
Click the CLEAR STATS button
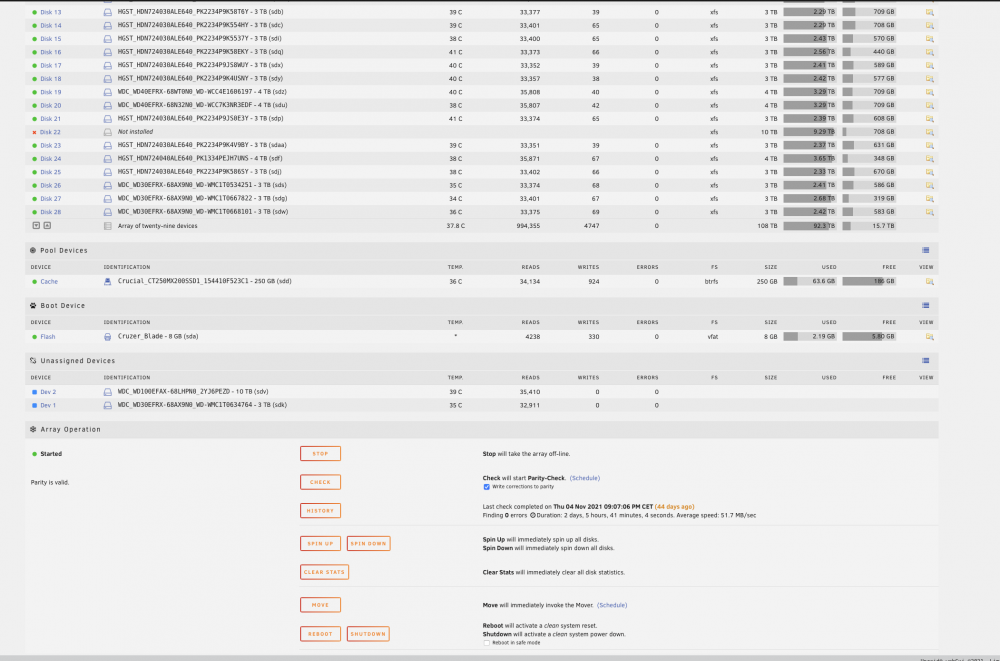coord(325,572)
